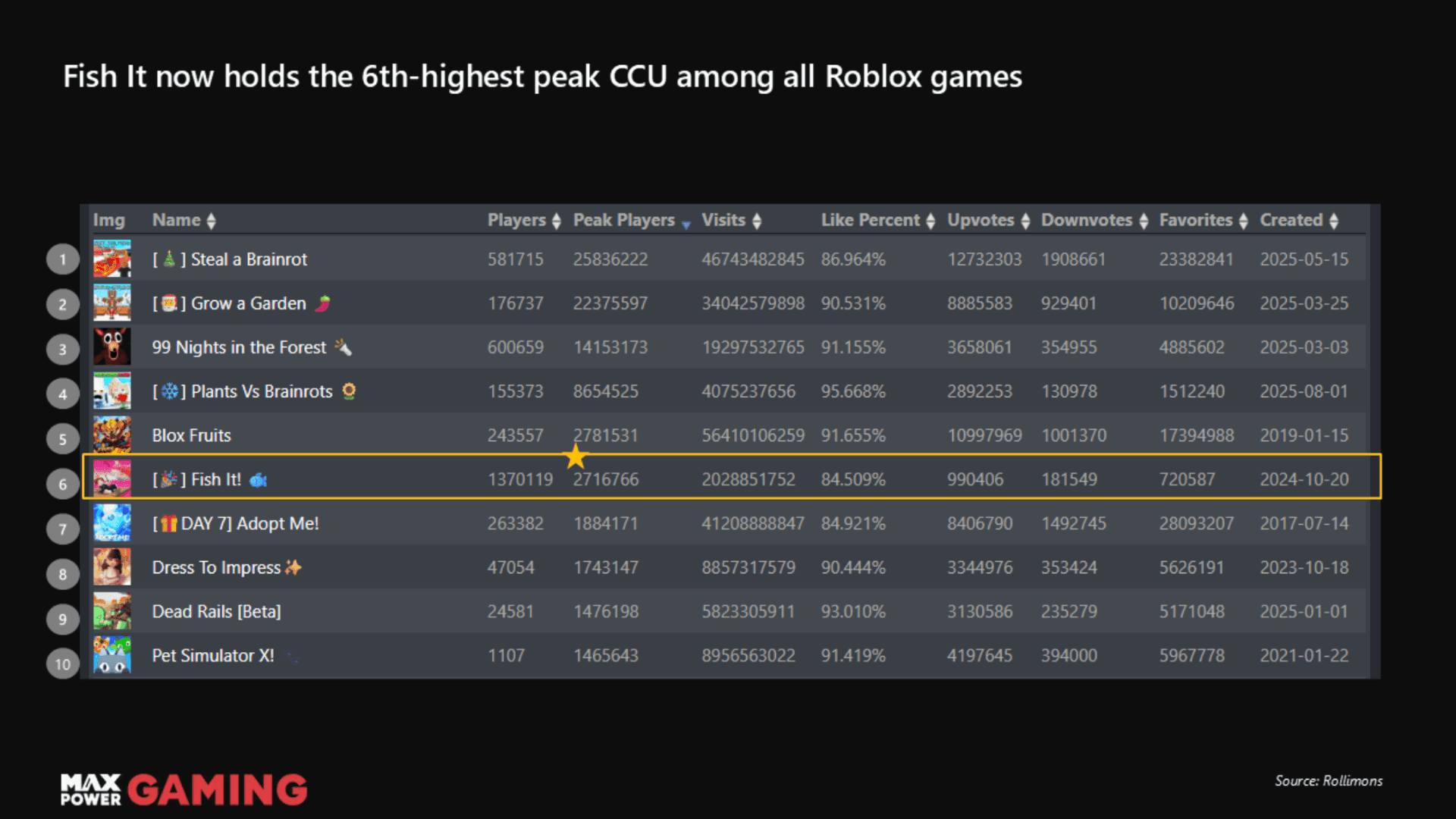Click the Steal a Brainrot game thumbnail

112,259
